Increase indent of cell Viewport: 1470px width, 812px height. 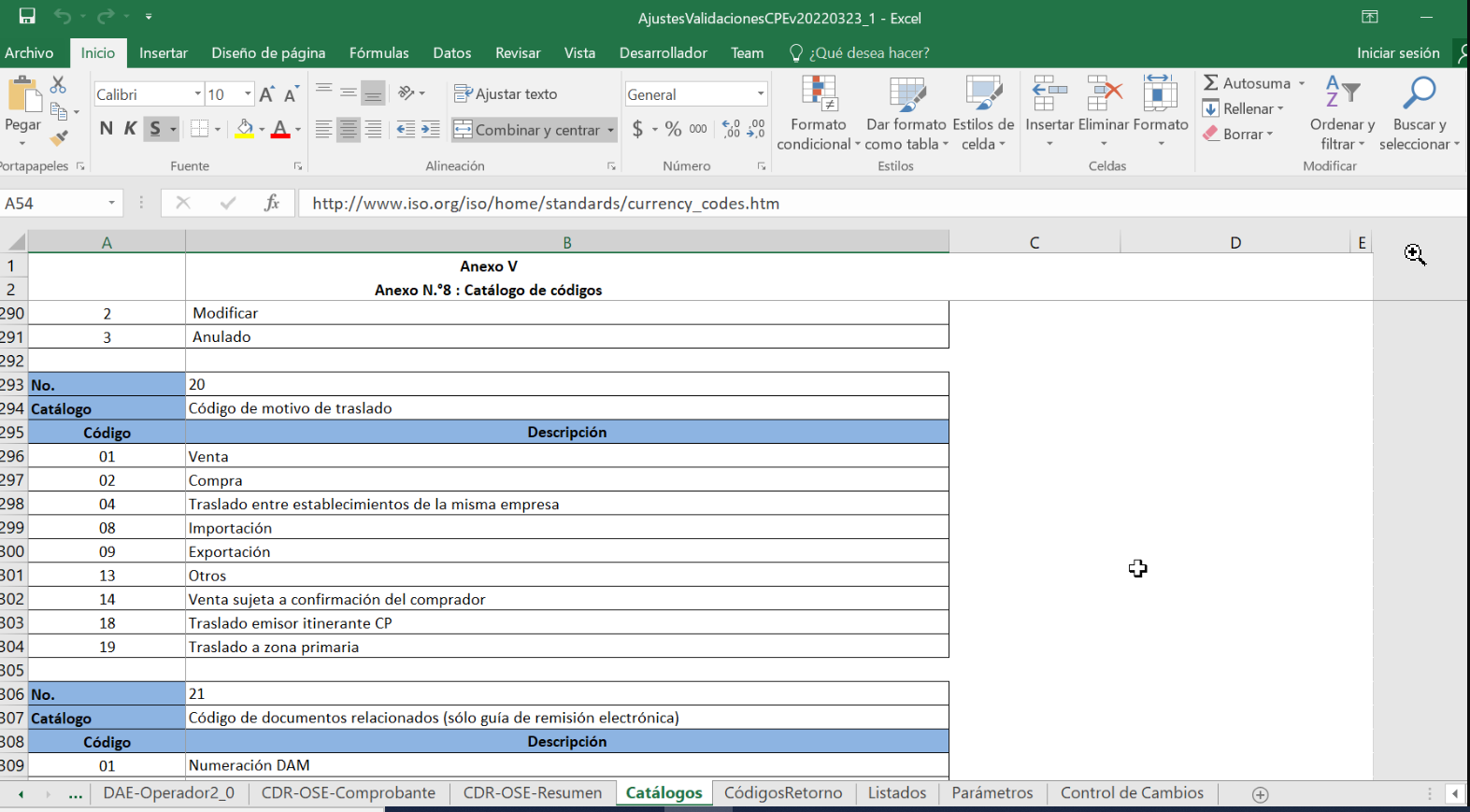click(430, 129)
